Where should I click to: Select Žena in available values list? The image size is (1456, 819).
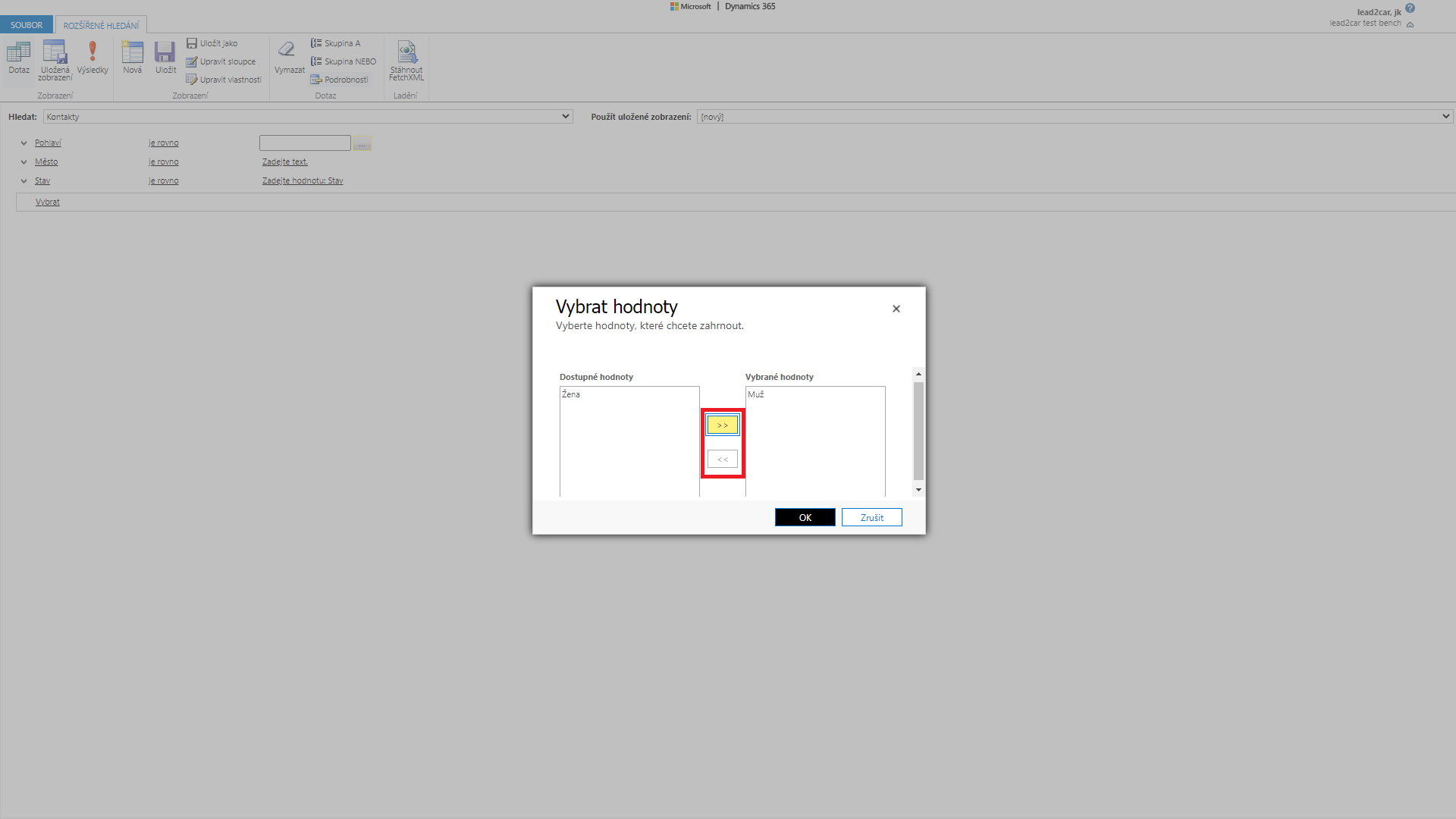[572, 394]
